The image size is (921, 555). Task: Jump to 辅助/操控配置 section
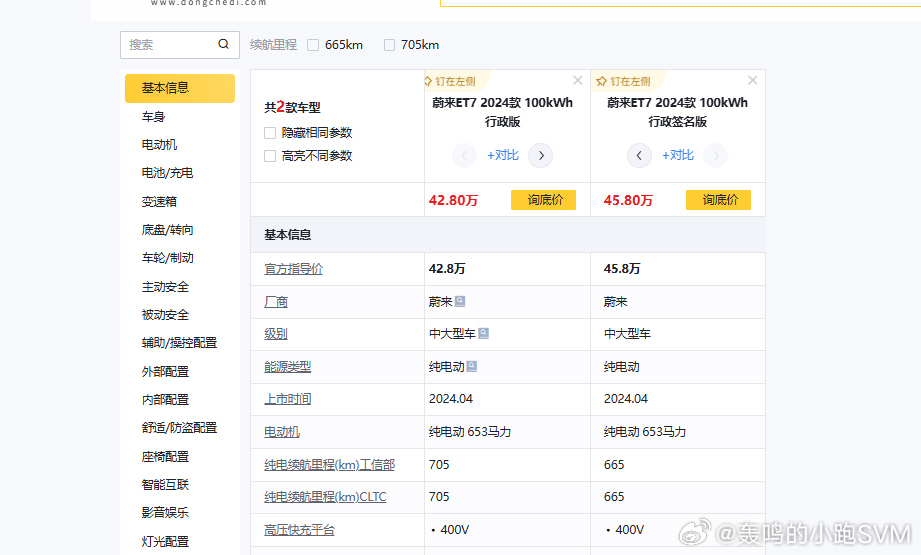[x=179, y=343]
